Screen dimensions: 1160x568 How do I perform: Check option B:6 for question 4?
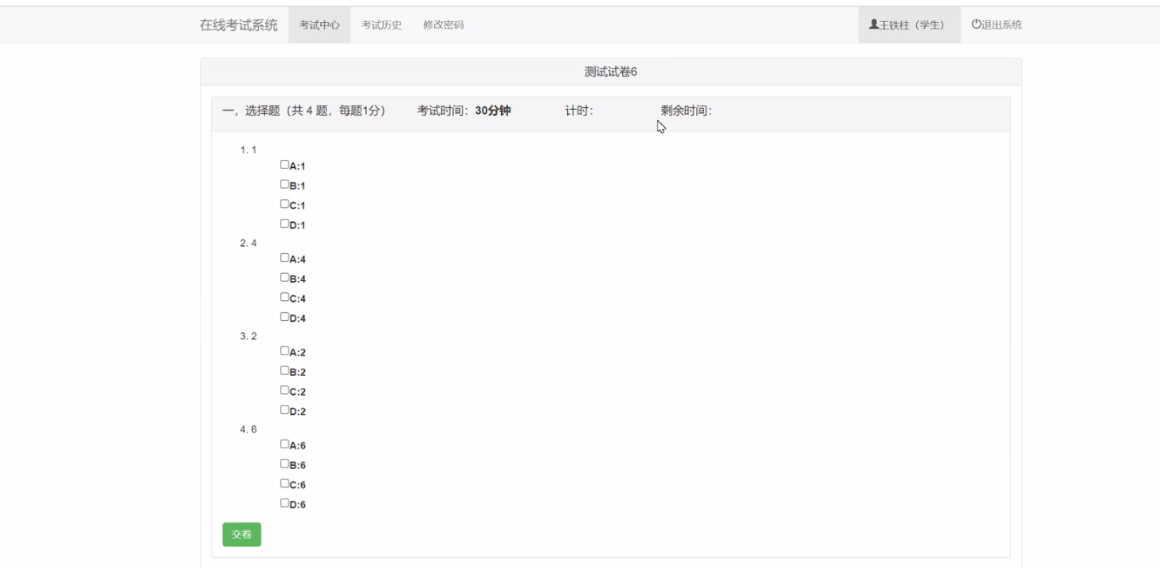click(284, 464)
